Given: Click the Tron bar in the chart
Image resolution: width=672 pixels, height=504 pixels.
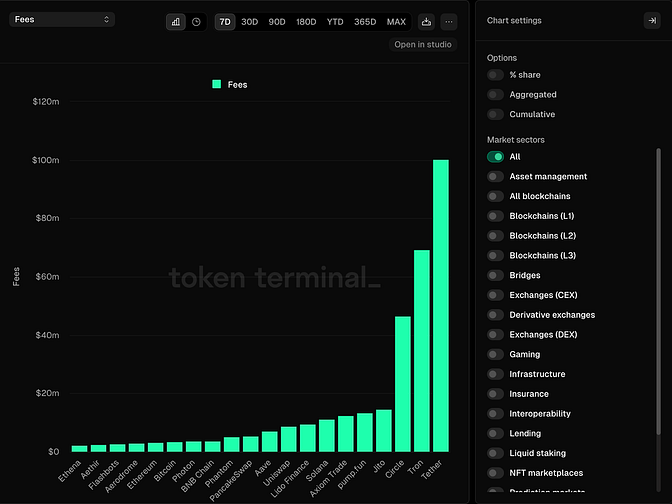Looking at the screenshot, I should (422, 351).
